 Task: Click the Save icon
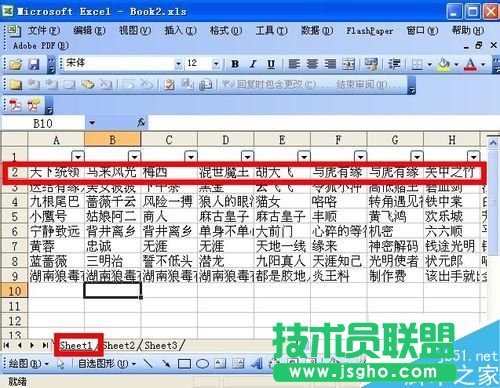click(34, 64)
